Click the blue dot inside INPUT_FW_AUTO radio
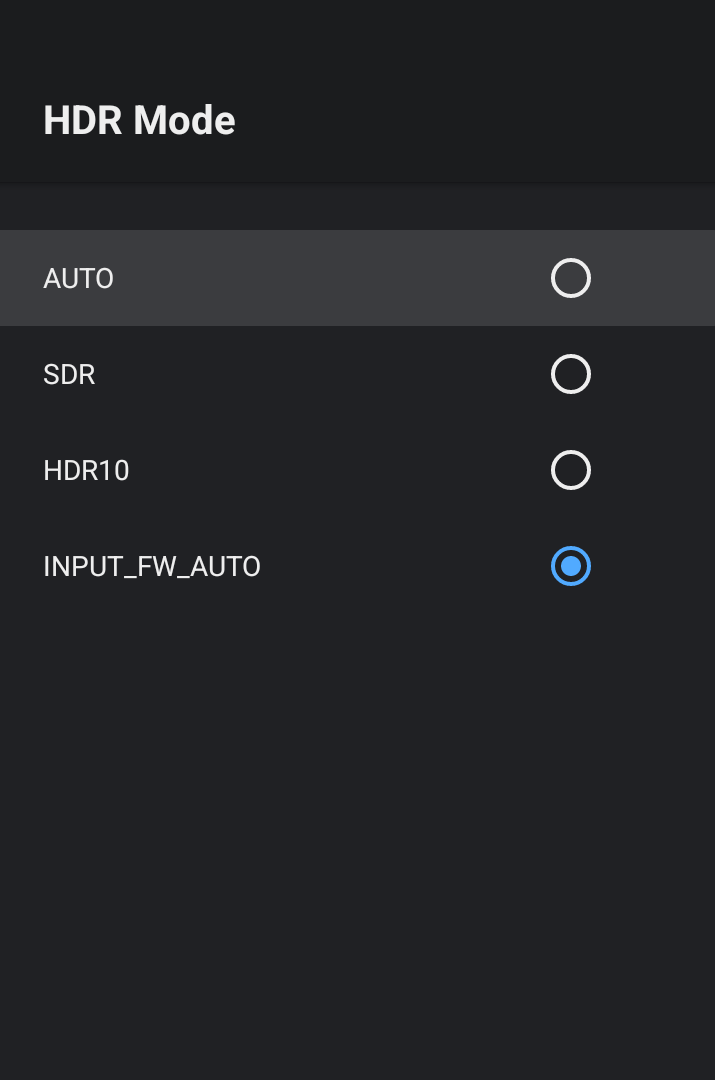The width and height of the screenshot is (715, 1080). point(571,566)
